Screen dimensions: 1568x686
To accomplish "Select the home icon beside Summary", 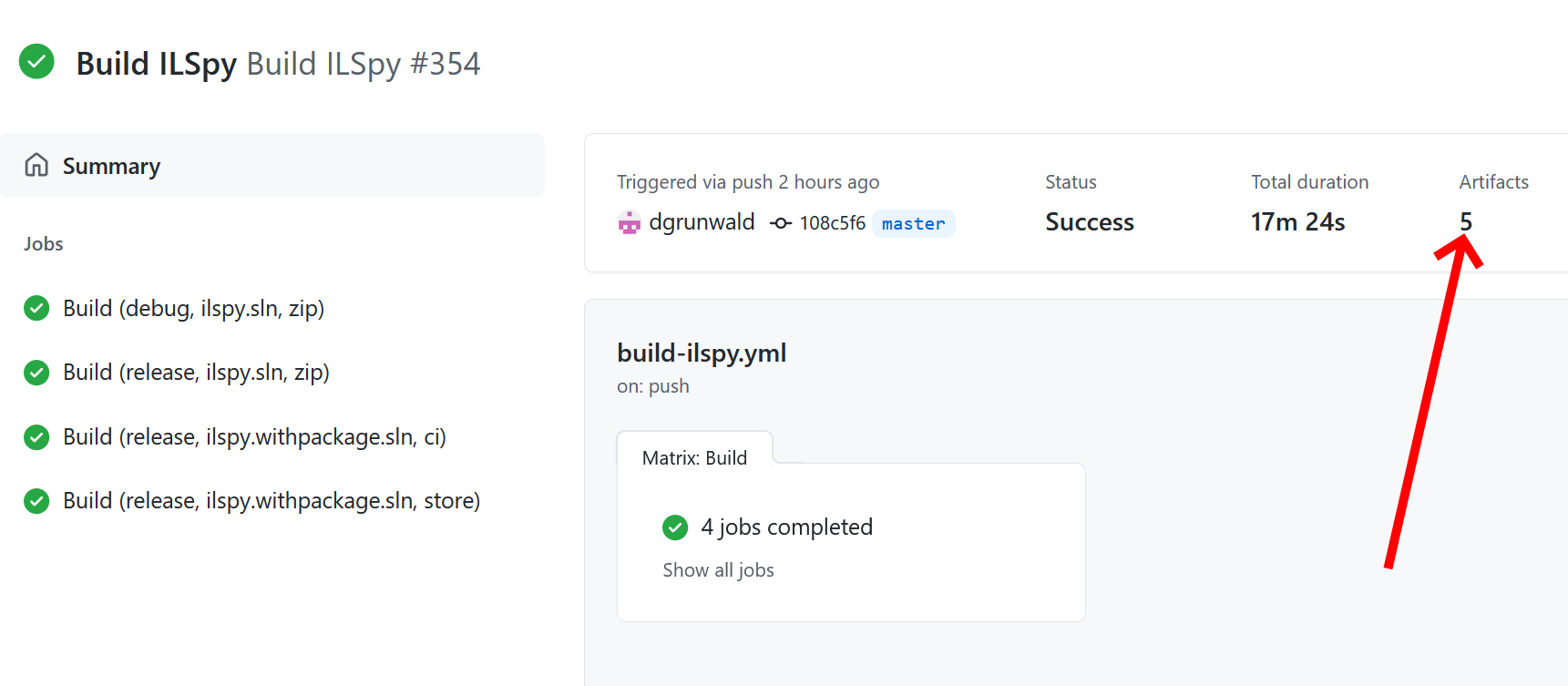I will (36, 165).
